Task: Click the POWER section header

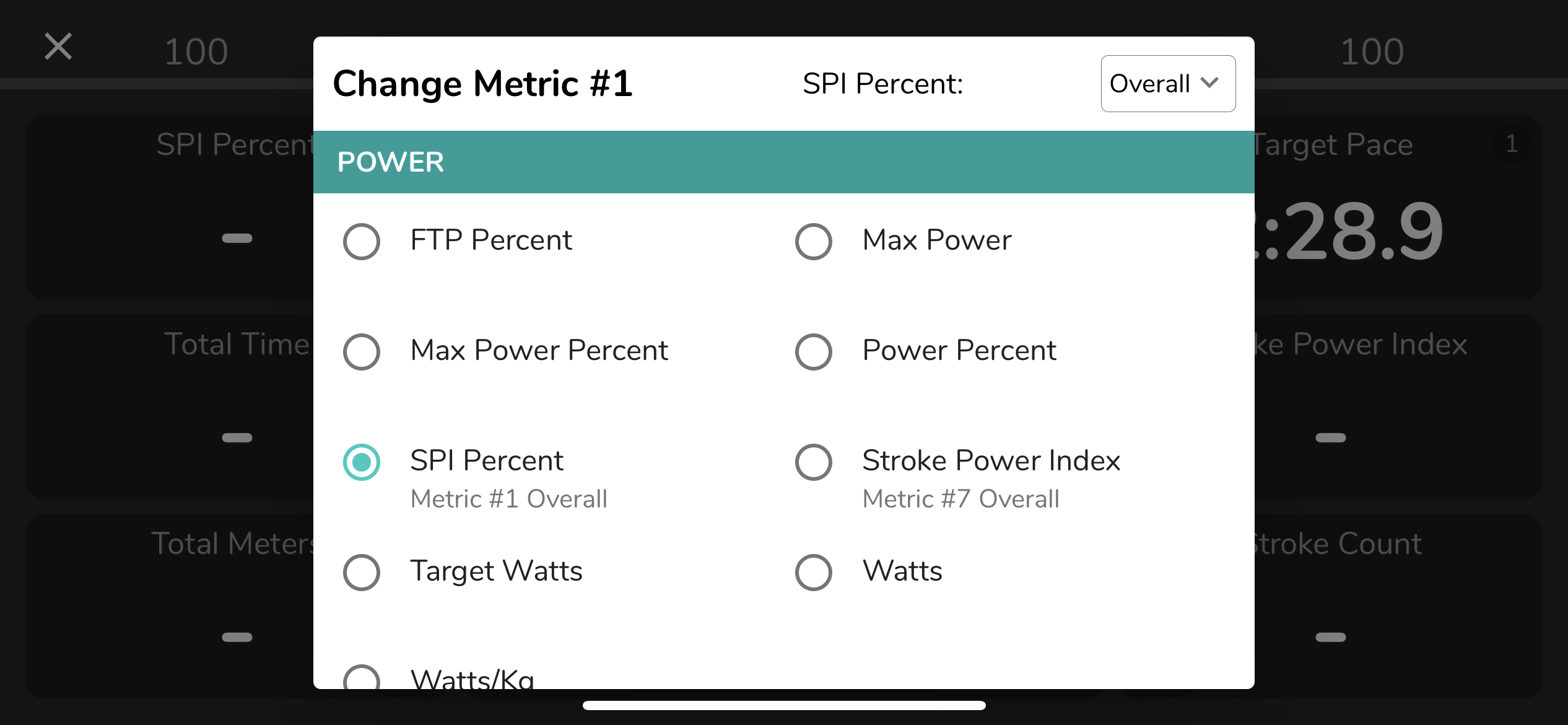Action: pos(390,161)
